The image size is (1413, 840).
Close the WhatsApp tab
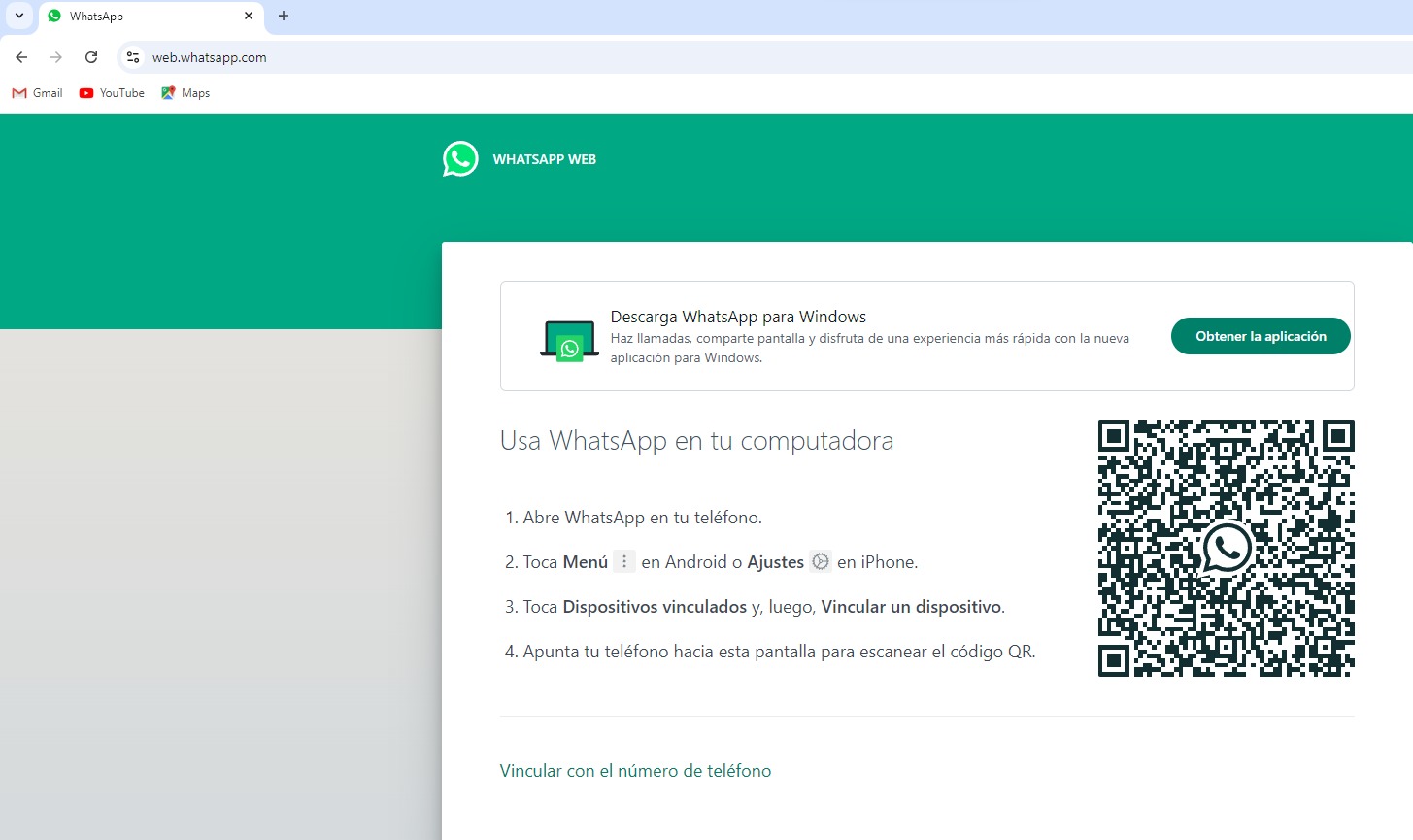click(249, 16)
